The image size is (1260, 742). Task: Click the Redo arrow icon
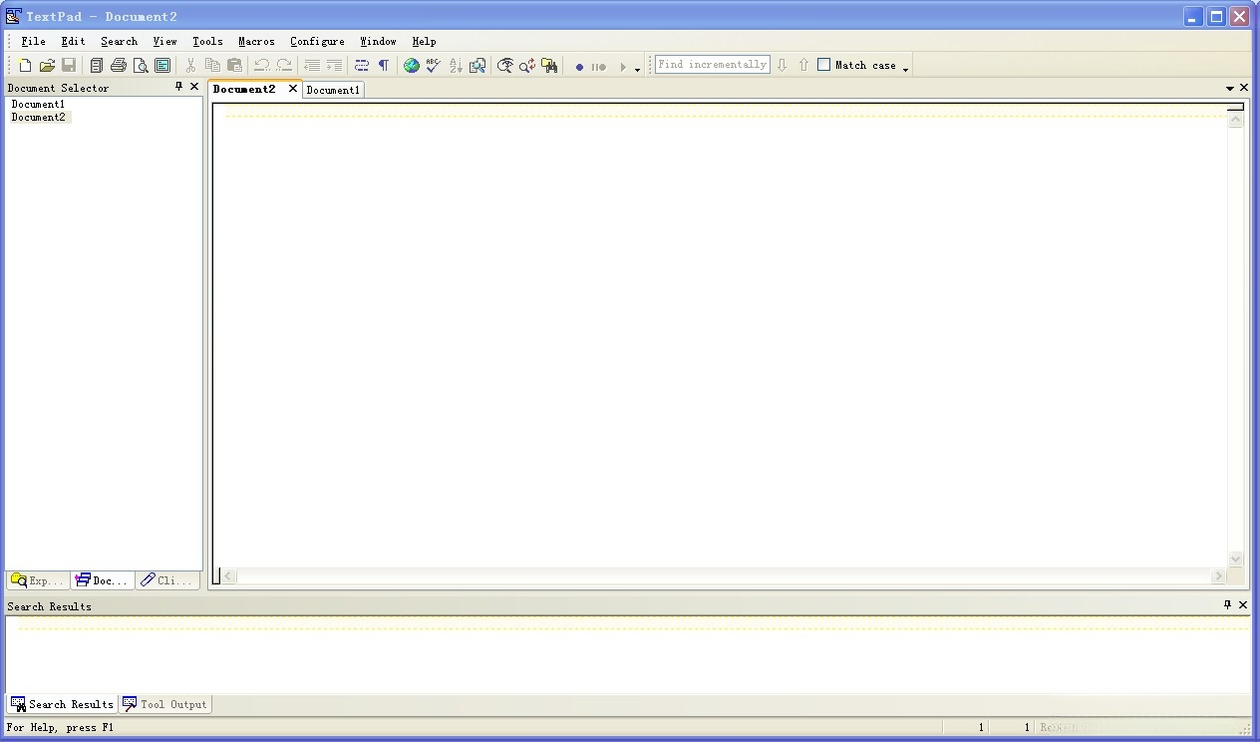click(284, 65)
